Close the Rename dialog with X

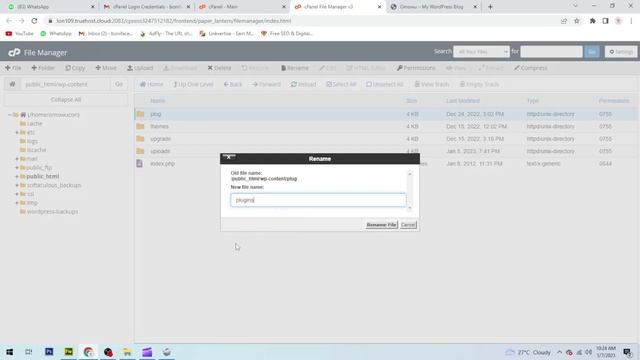229,157
